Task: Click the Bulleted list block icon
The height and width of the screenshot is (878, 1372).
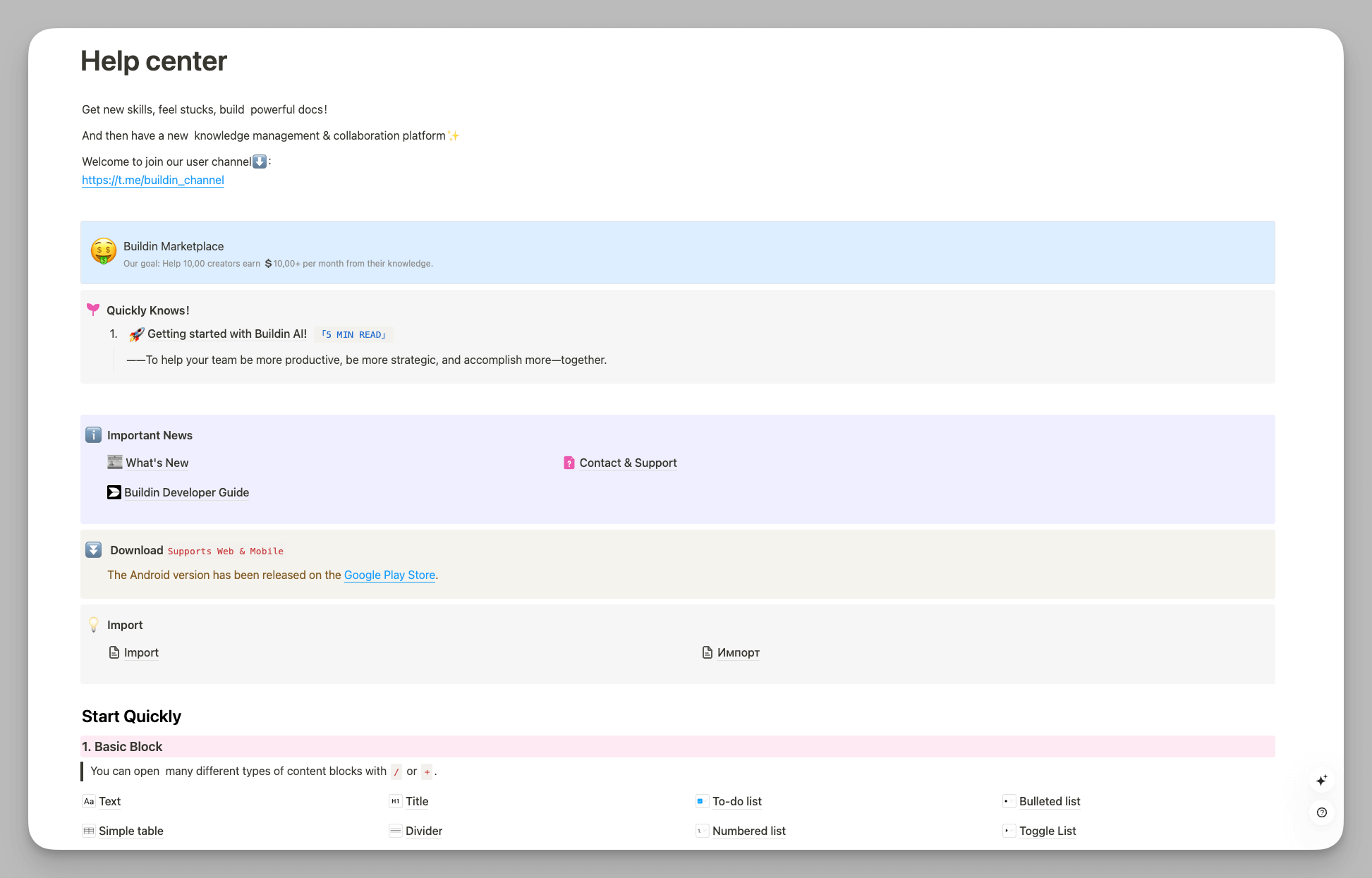Action: coord(1007,801)
